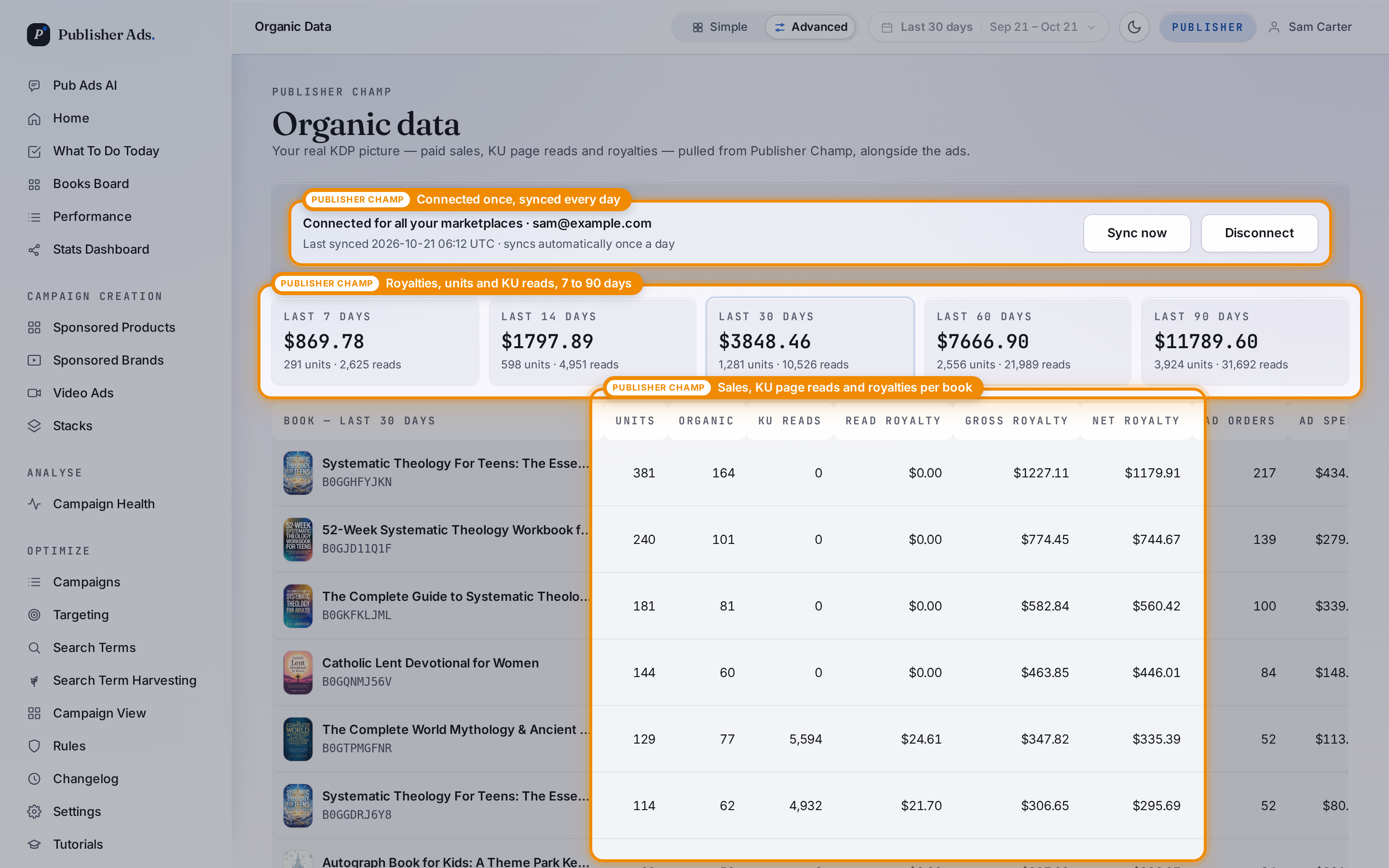This screenshot has width=1389, height=868.
Task: Click book title 52-Week Systematic Theology Workbook
Action: 456,530
